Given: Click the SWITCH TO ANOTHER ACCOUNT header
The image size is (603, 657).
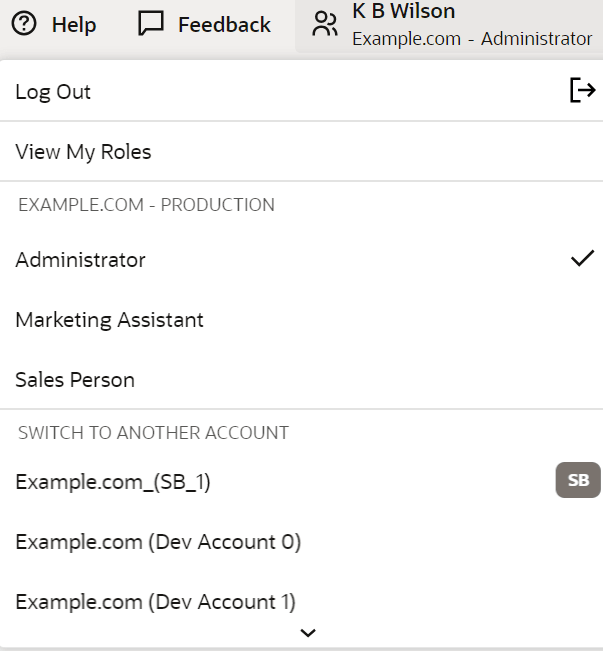Looking at the screenshot, I should [153, 433].
